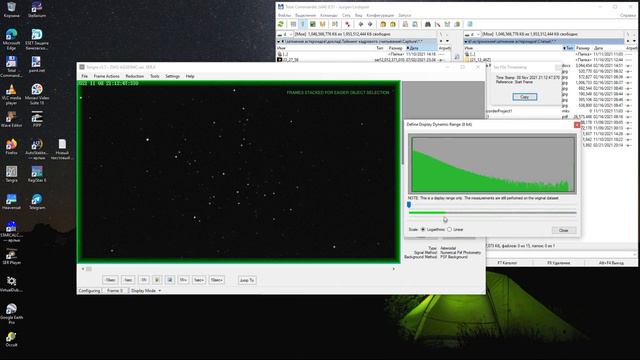Launch Firefox from the desktop
This screenshot has height=360, width=640.
pos(11,147)
